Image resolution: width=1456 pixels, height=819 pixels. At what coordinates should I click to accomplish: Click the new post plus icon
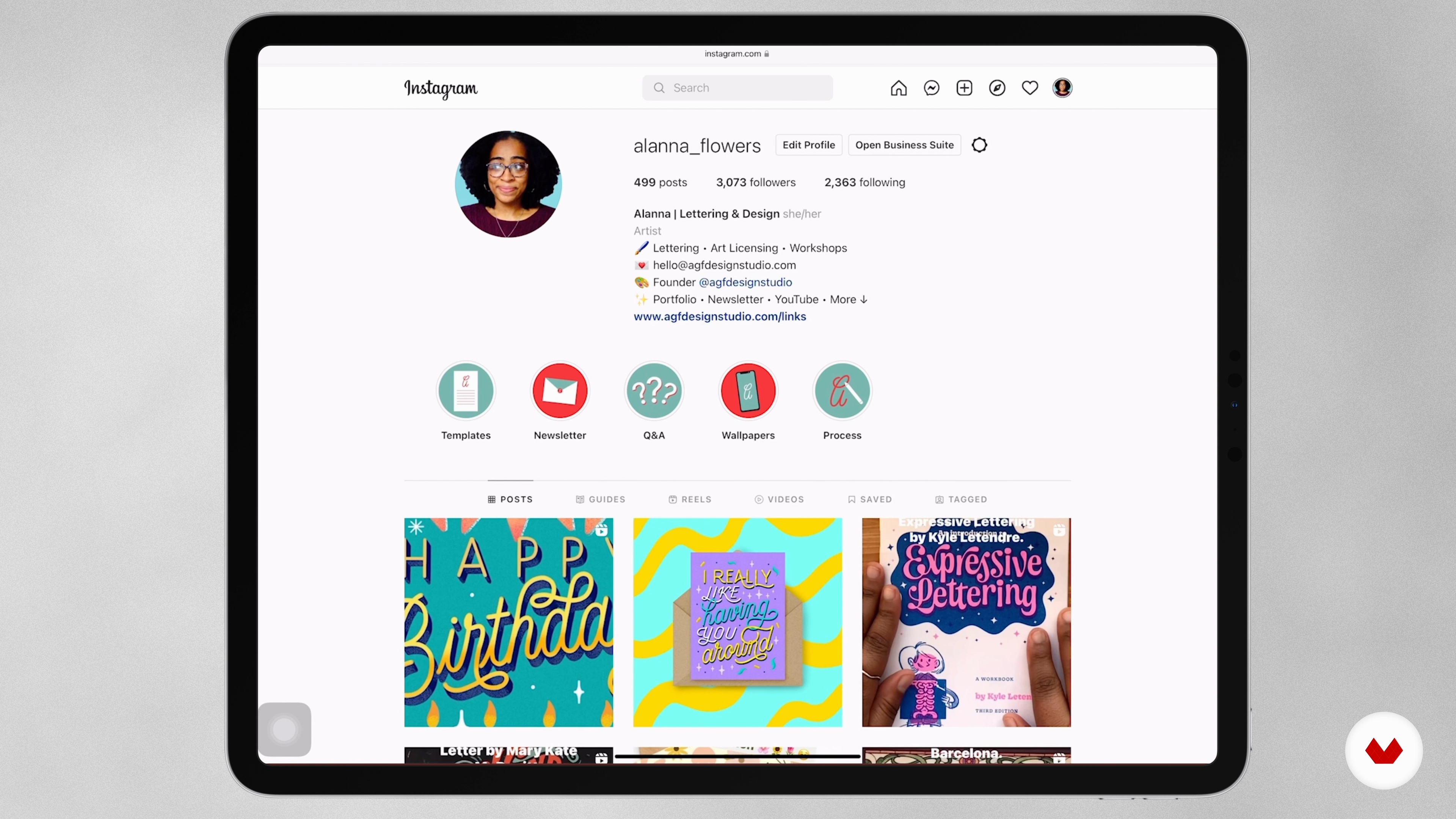tap(964, 88)
